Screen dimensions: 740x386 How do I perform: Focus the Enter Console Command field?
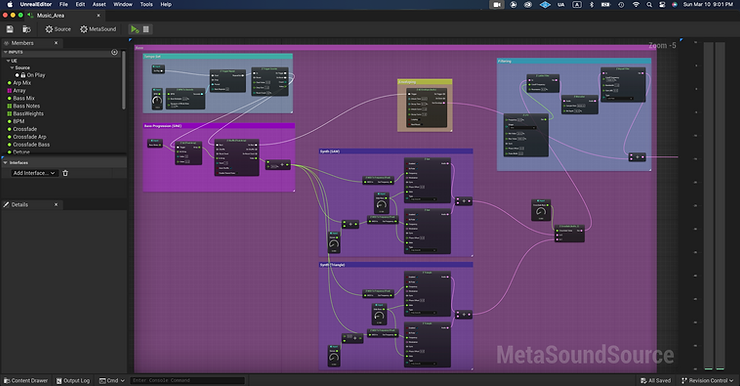pos(187,381)
